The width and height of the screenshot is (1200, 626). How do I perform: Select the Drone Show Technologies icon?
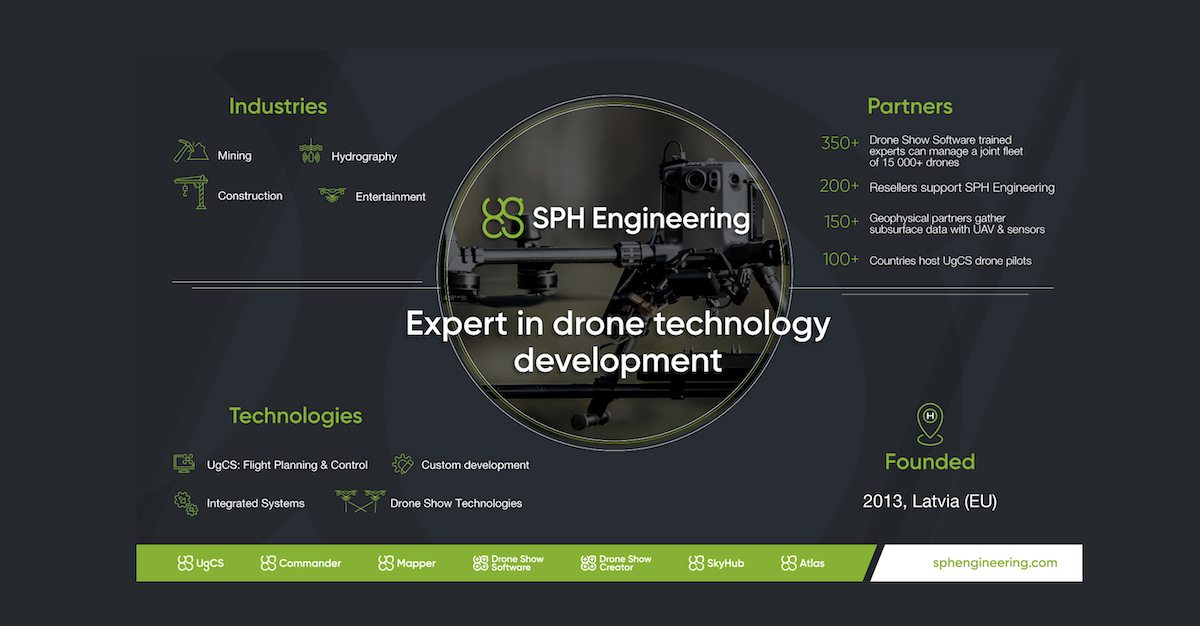(362, 500)
